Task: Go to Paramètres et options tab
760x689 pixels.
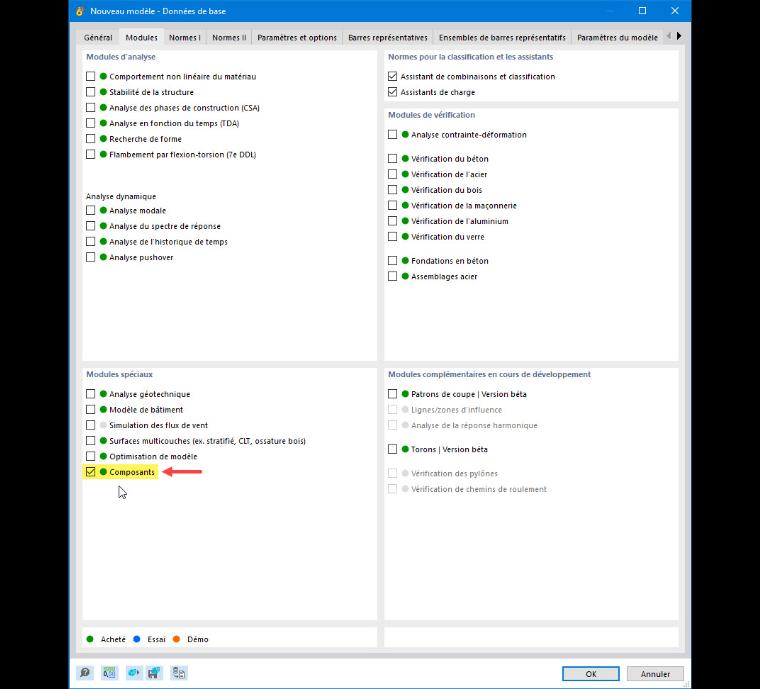Action: (x=297, y=37)
